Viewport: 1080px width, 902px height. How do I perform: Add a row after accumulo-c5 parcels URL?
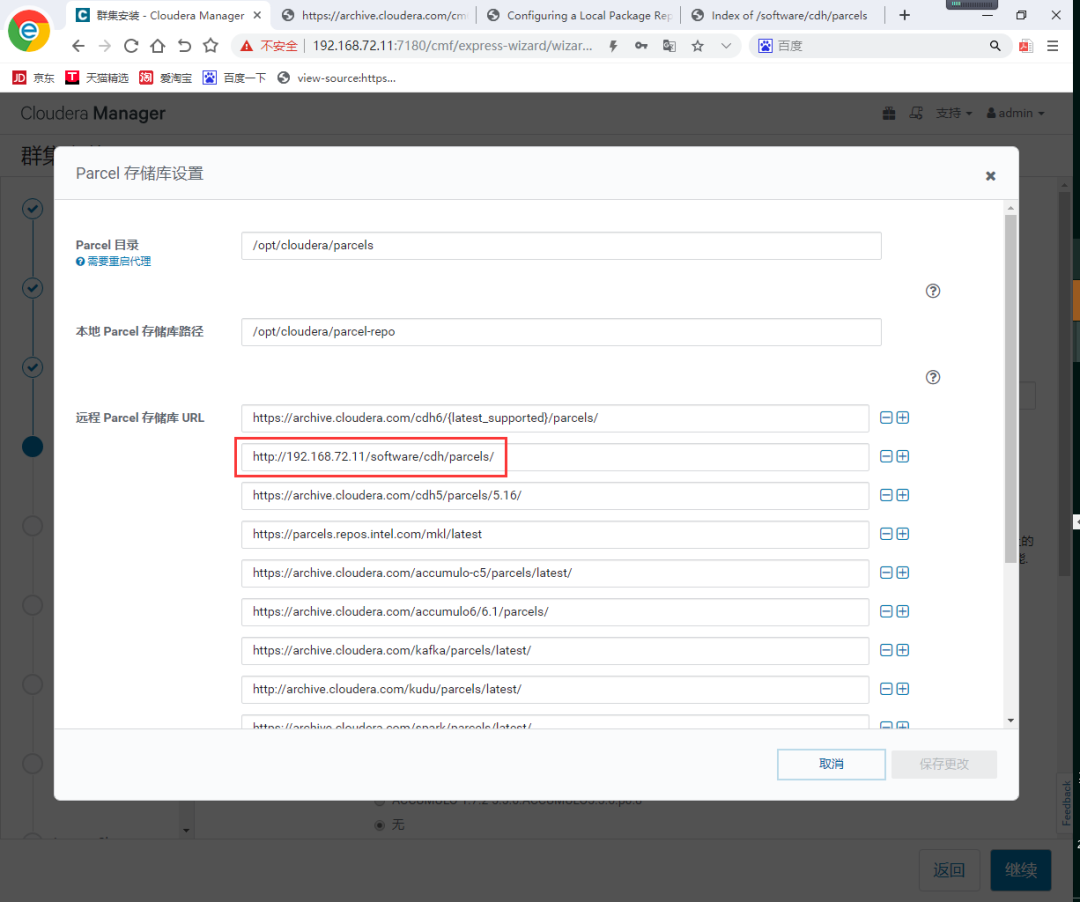pos(902,573)
